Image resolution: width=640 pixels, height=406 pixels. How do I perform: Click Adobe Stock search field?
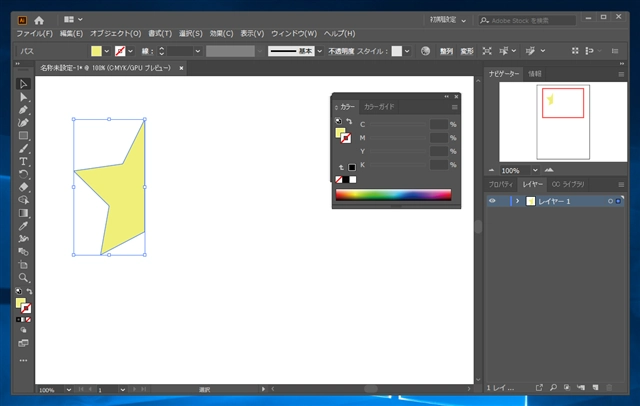coord(527,20)
